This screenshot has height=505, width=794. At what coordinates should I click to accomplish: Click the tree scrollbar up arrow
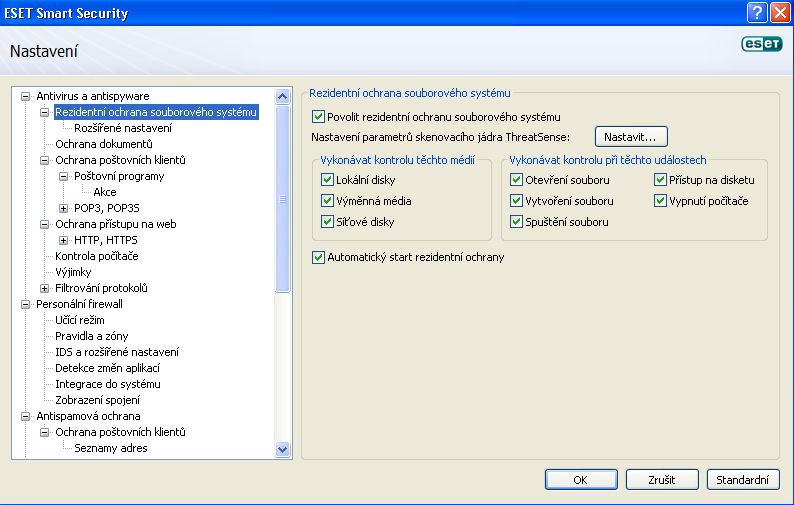point(283,96)
